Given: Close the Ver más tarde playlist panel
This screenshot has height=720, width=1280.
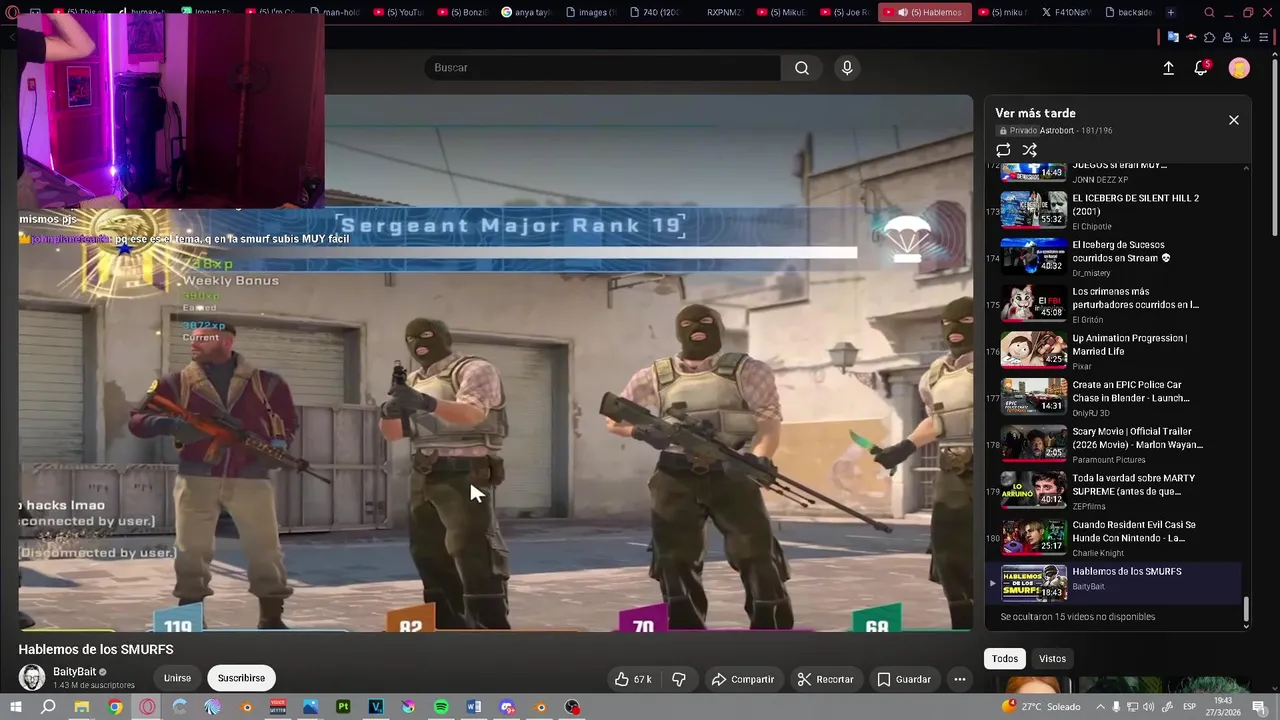Looking at the screenshot, I should point(1234,120).
